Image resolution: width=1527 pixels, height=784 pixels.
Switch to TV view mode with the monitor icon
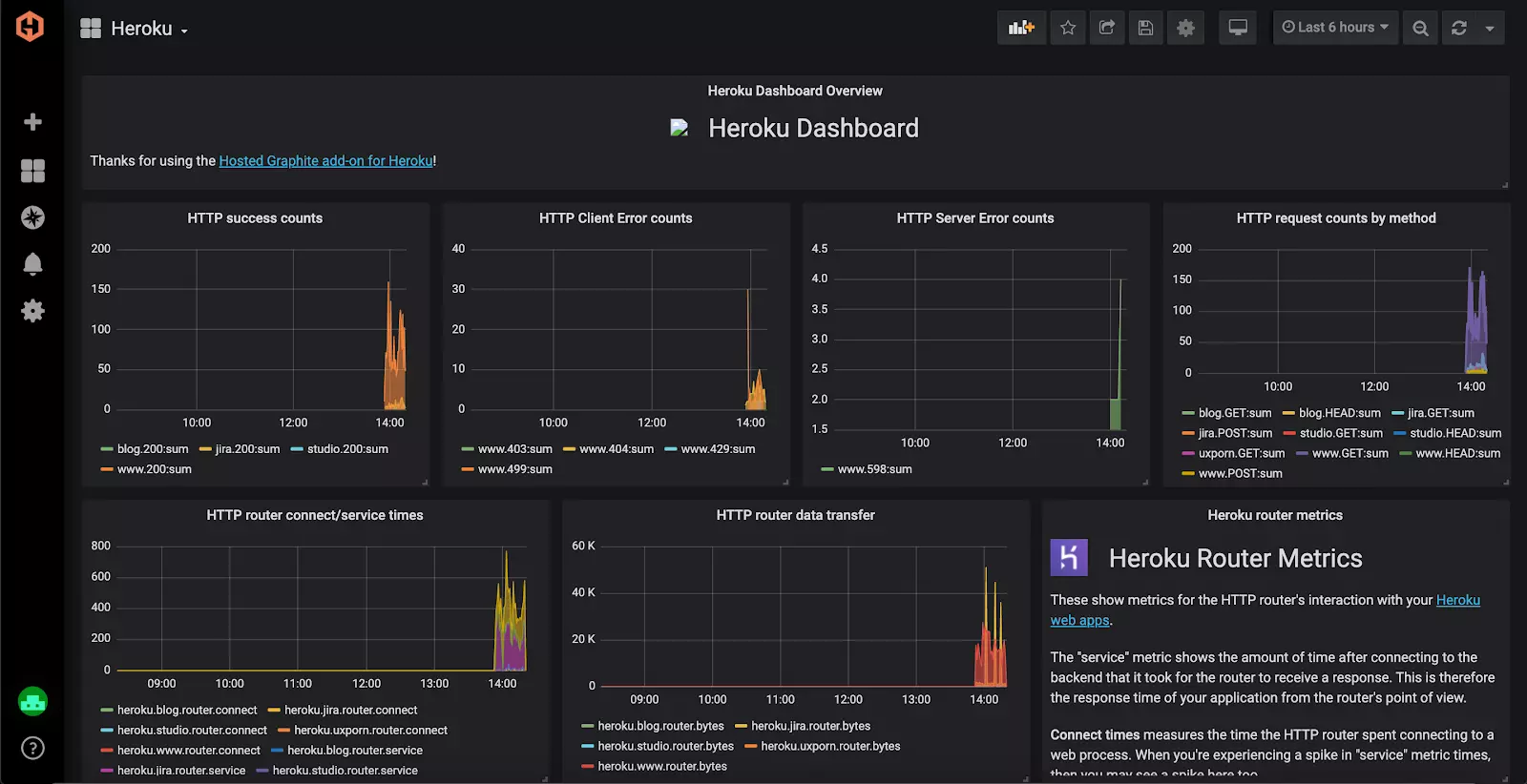[1238, 28]
